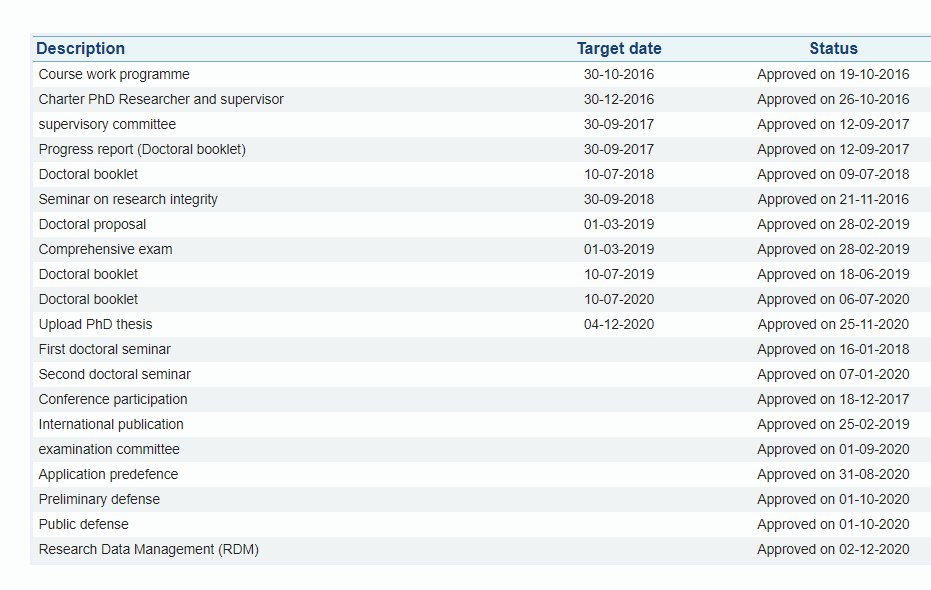931x590 pixels.
Task: Click 'Application predefence' description
Action: click(x=108, y=474)
